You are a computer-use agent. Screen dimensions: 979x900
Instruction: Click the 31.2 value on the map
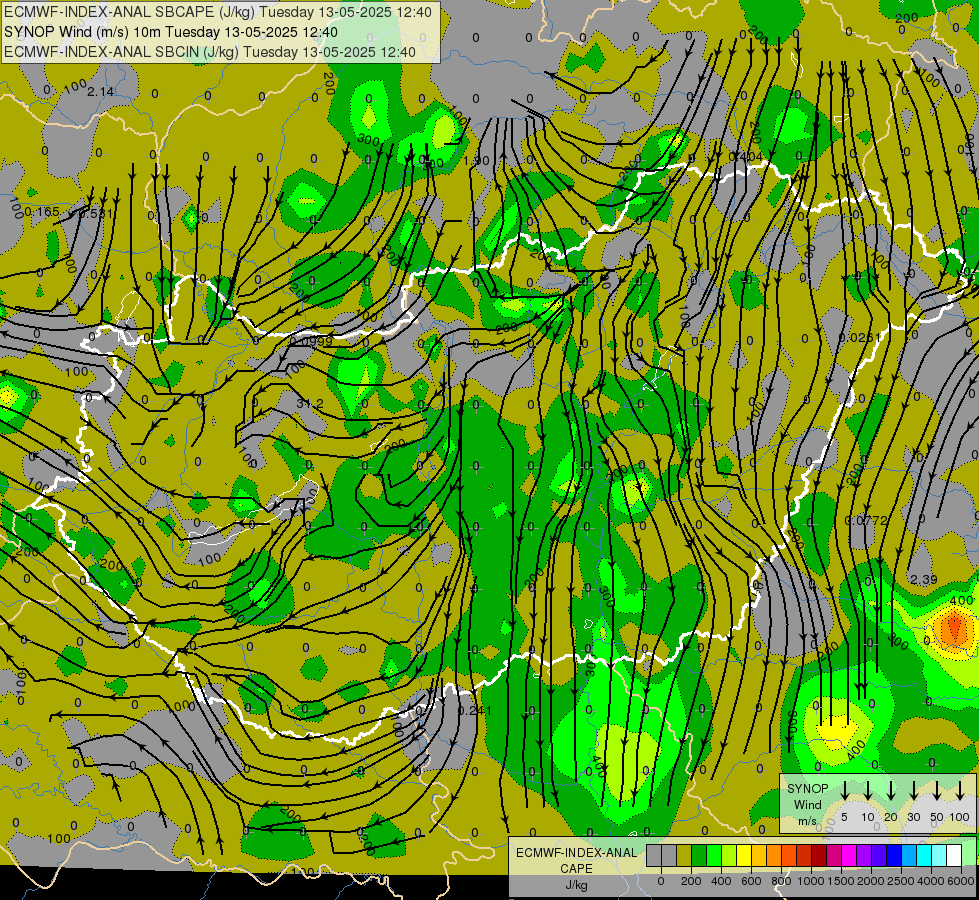(x=310, y=404)
